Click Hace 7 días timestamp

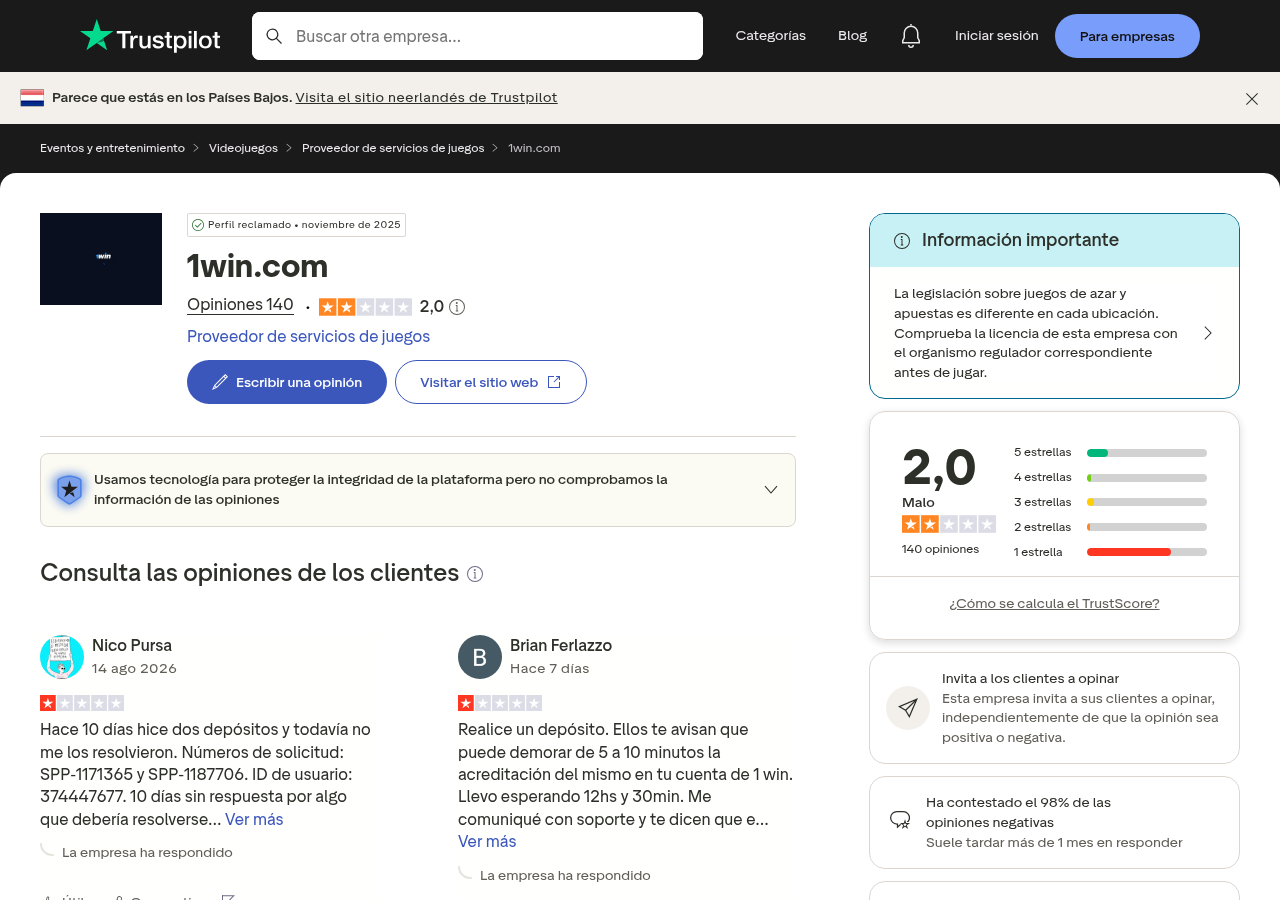pos(550,669)
